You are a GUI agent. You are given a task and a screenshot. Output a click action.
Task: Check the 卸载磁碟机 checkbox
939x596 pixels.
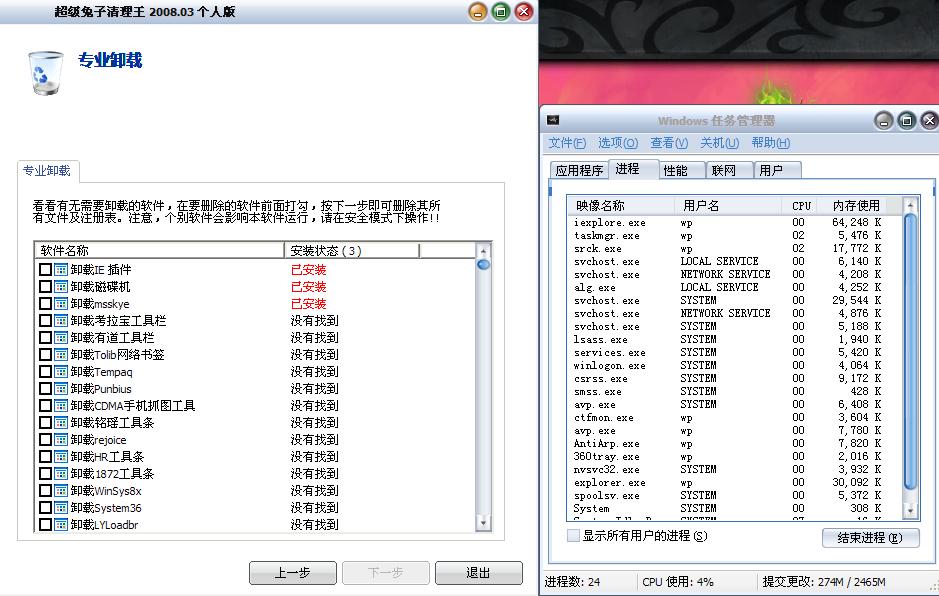[45, 287]
